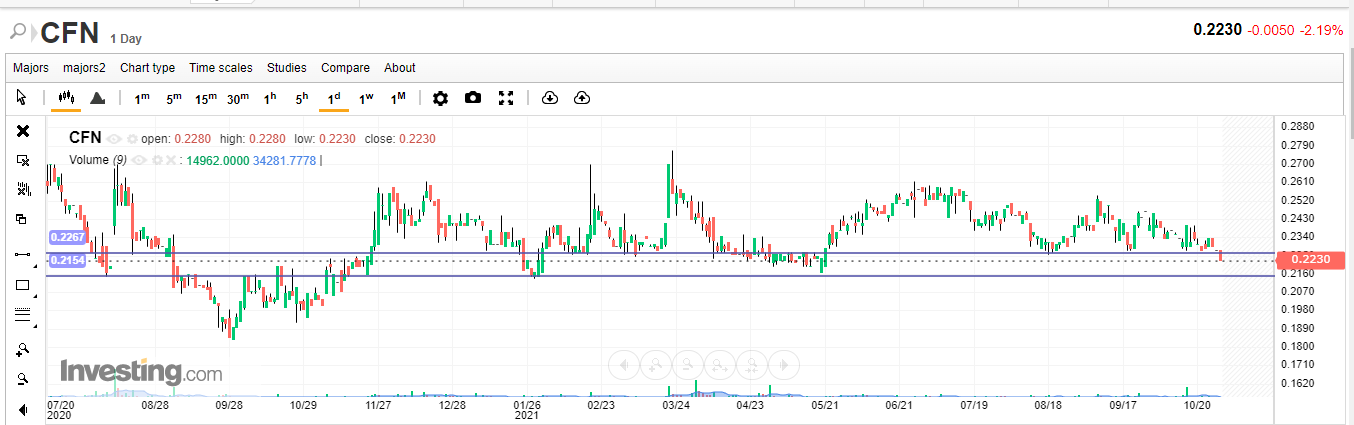Expand the line drawing tool options
The width and height of the screenshot is (1354, 425).
pos(35,266)
